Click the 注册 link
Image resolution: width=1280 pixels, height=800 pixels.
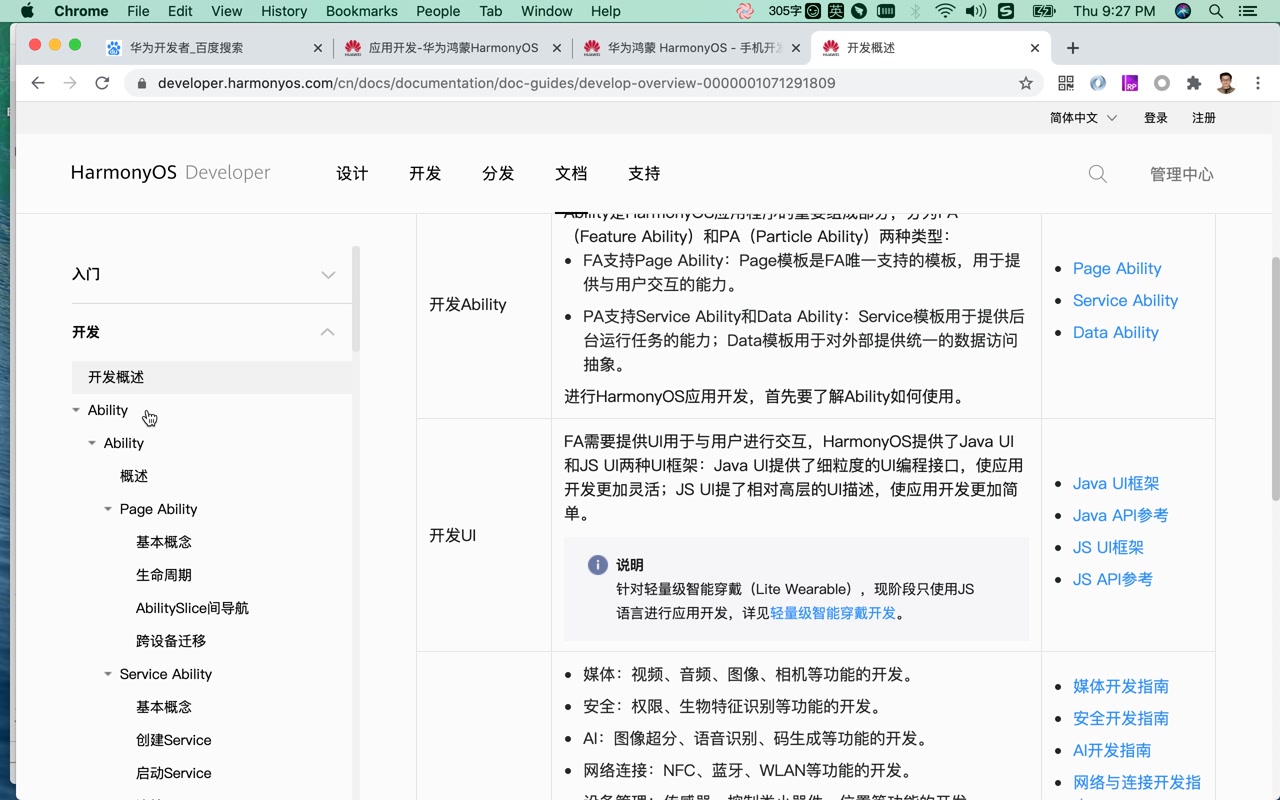point(1204,118)
